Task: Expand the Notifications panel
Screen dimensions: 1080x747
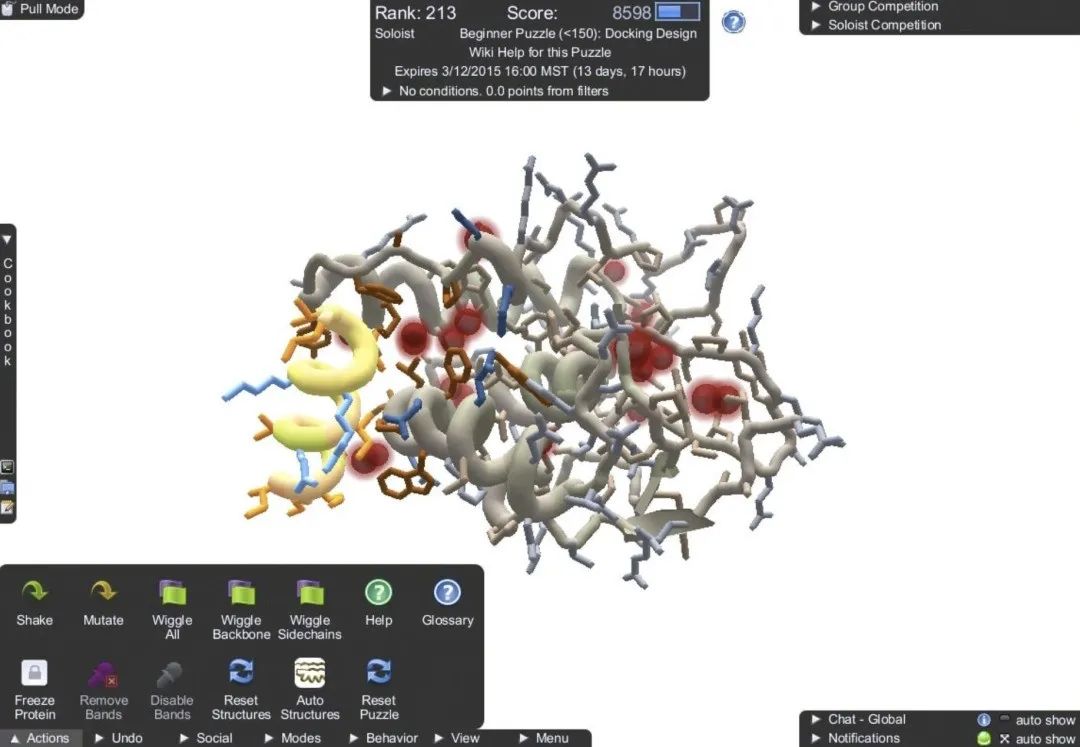Action: click(x=816, y=739)
